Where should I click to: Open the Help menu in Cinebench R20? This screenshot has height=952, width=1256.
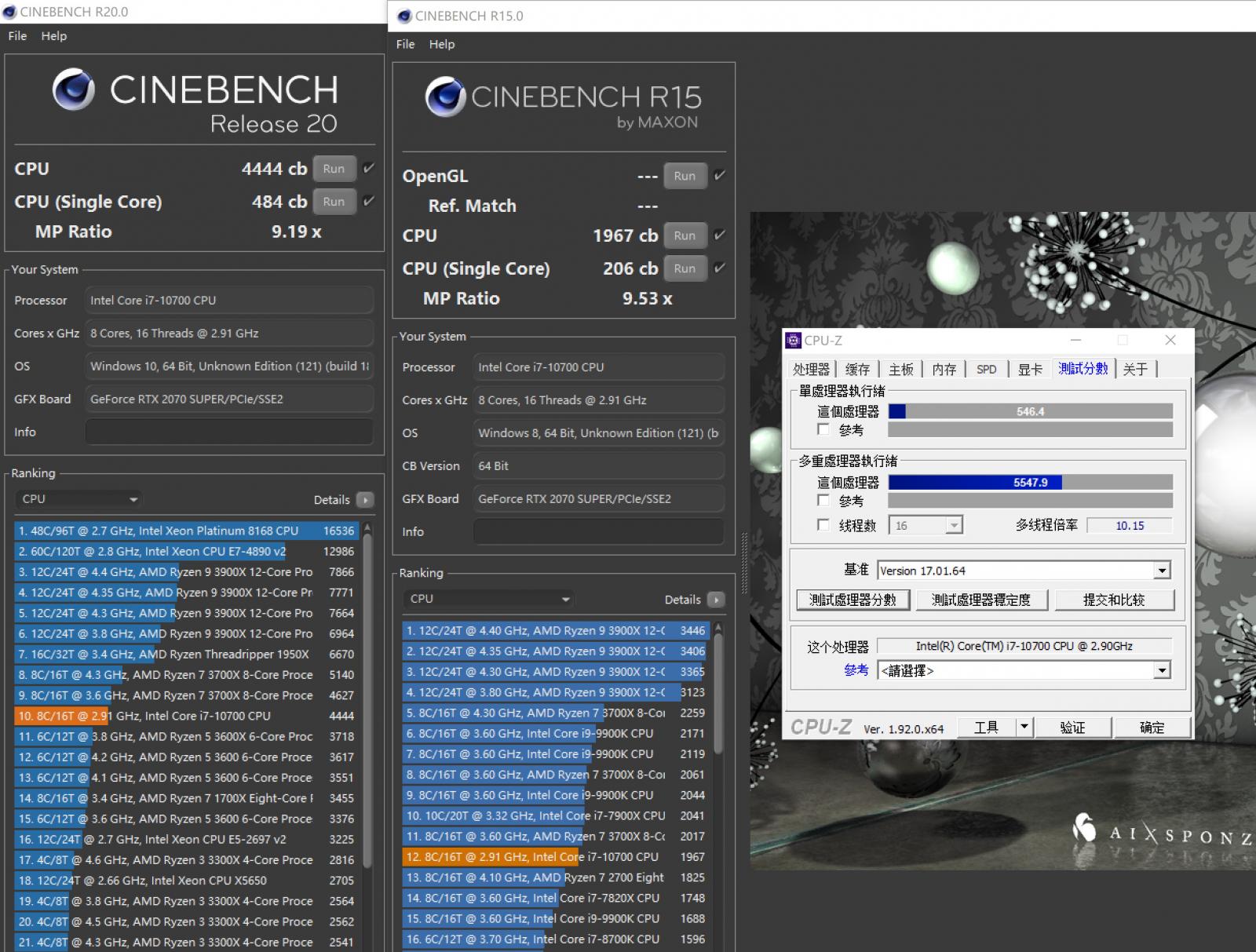54,36
